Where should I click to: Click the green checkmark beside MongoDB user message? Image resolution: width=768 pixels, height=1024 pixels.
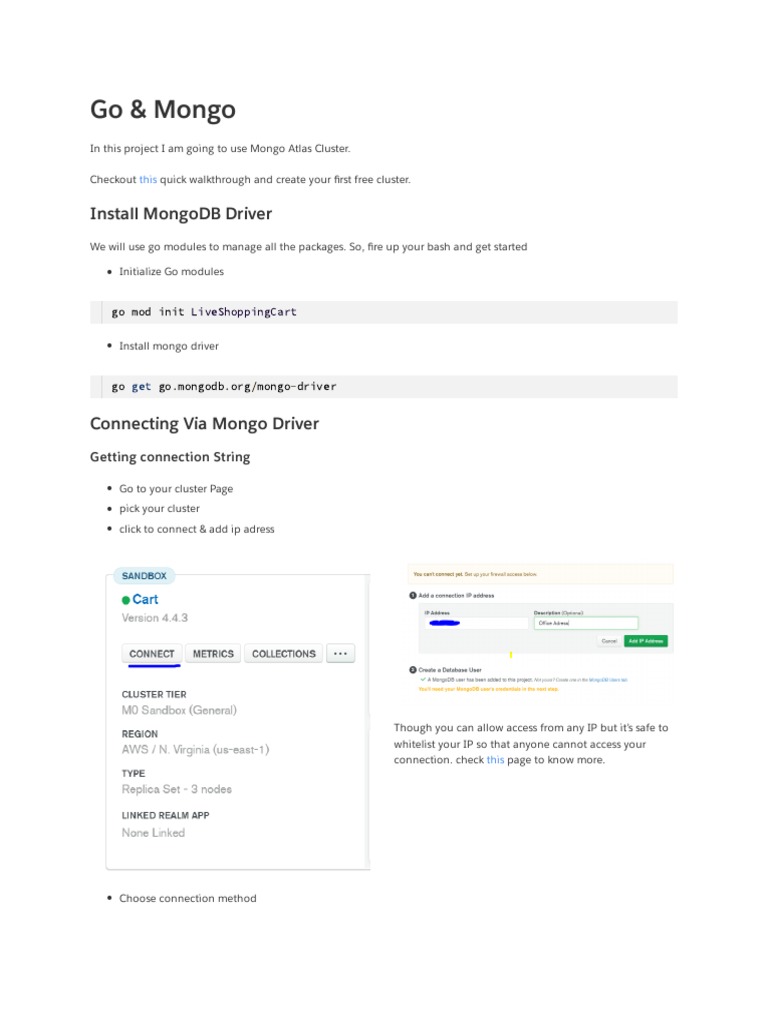coord(422,679)
